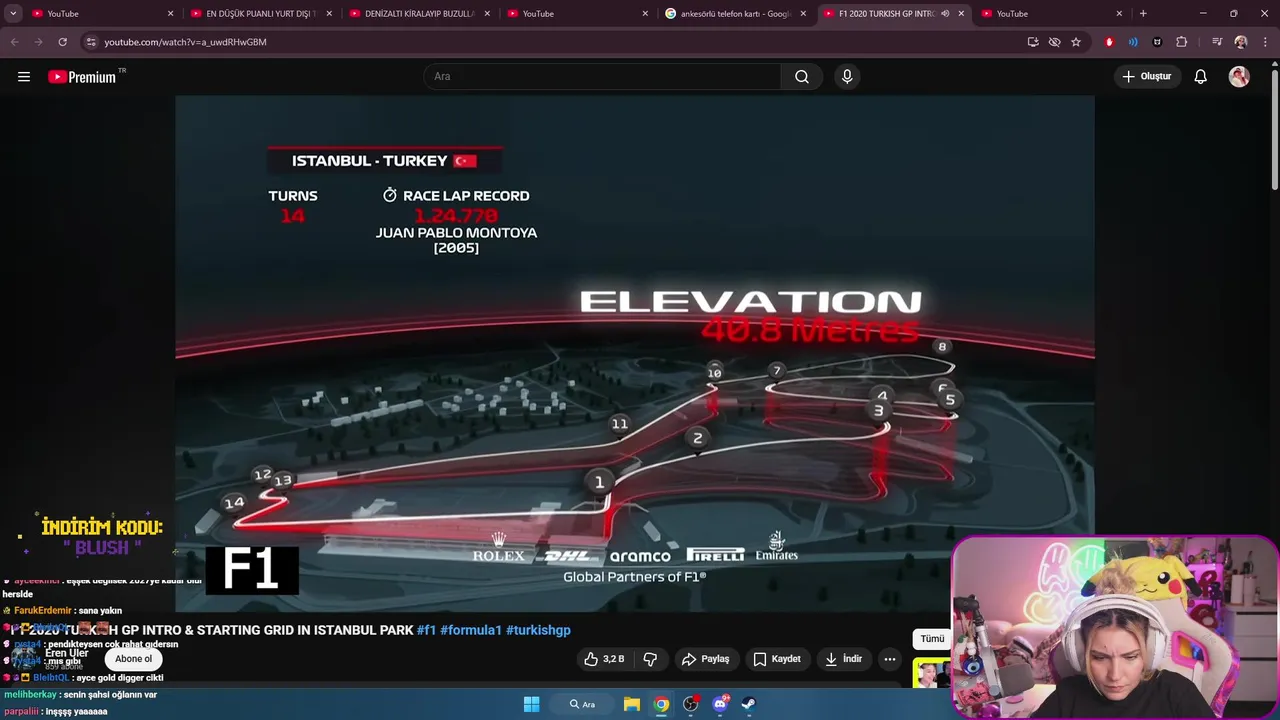
Task: Open the black cat face extension
Action: pos(1157,42)
